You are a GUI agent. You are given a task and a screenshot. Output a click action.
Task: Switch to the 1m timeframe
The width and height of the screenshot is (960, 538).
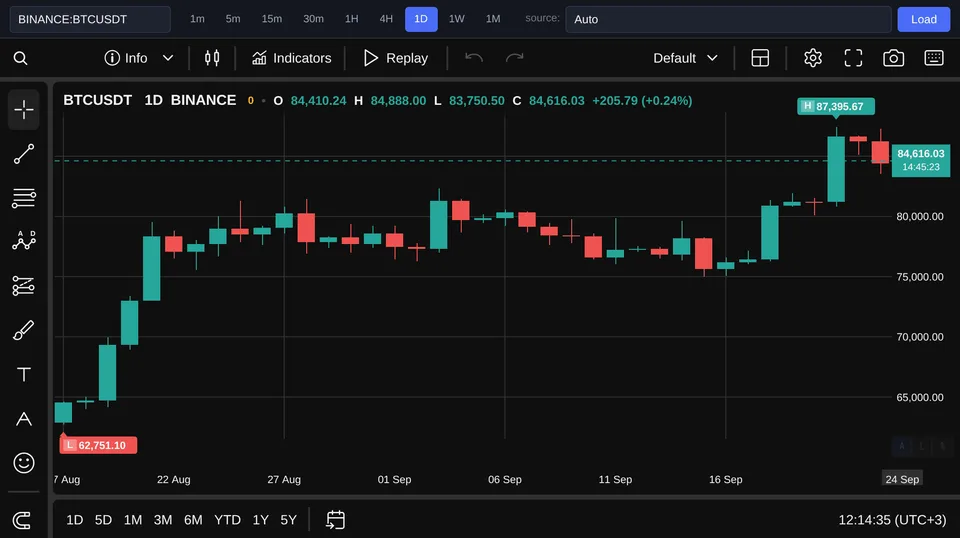pyautogui.click(x=197, y=19)
